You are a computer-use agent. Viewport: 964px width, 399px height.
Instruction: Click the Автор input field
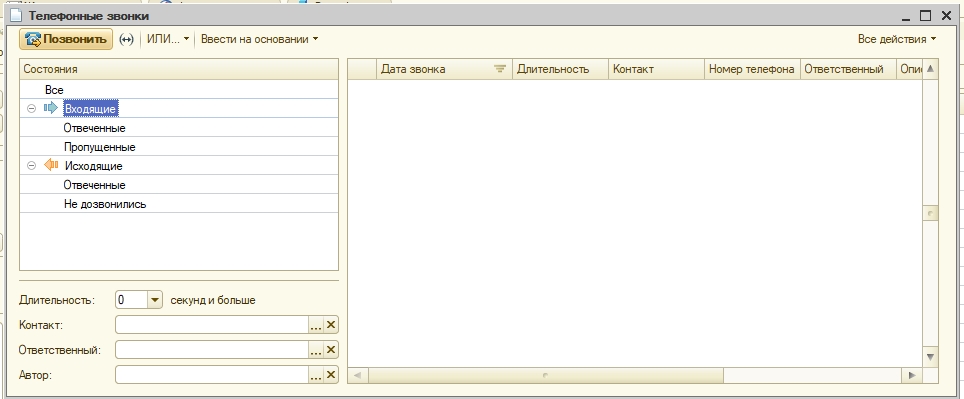tap(211, 374)
